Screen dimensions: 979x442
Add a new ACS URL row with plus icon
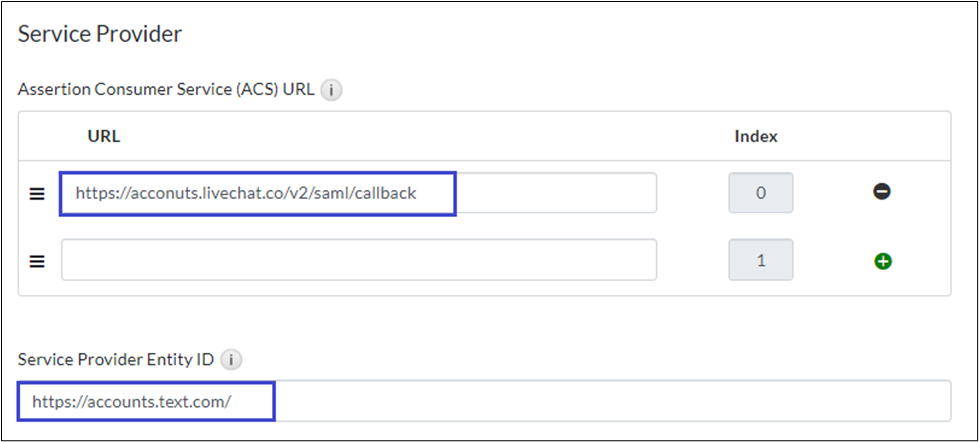(x=882, y=261)
